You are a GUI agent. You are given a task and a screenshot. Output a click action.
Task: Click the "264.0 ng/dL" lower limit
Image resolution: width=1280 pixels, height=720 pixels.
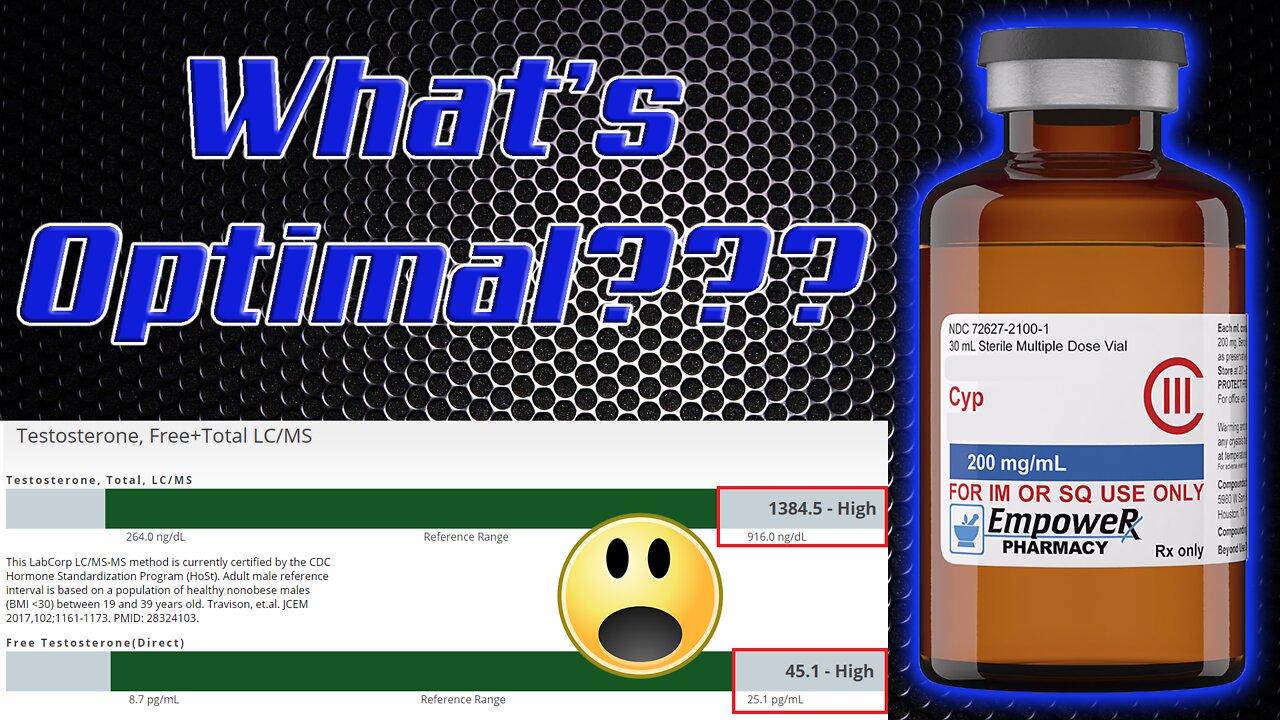154,537
